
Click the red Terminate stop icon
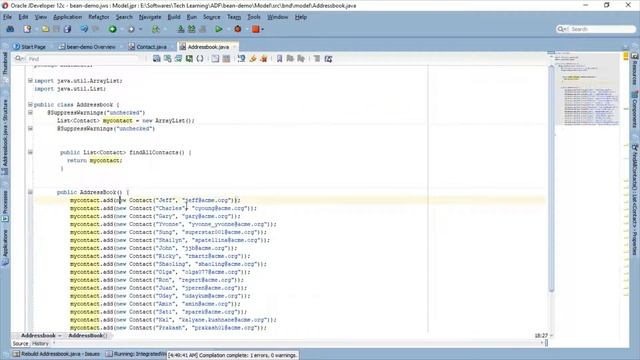(x=256, y=29)
